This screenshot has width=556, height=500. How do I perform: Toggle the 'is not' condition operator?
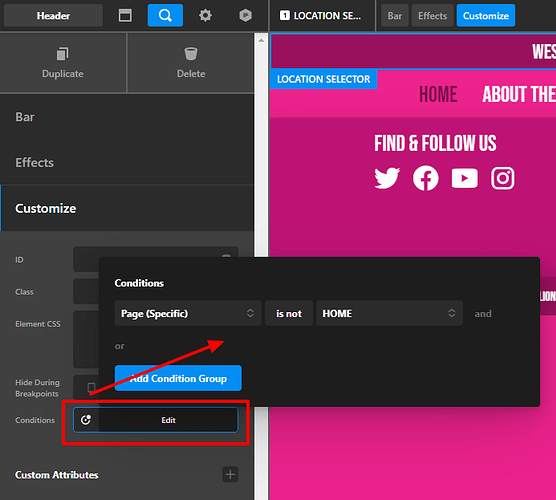[289, 313]
